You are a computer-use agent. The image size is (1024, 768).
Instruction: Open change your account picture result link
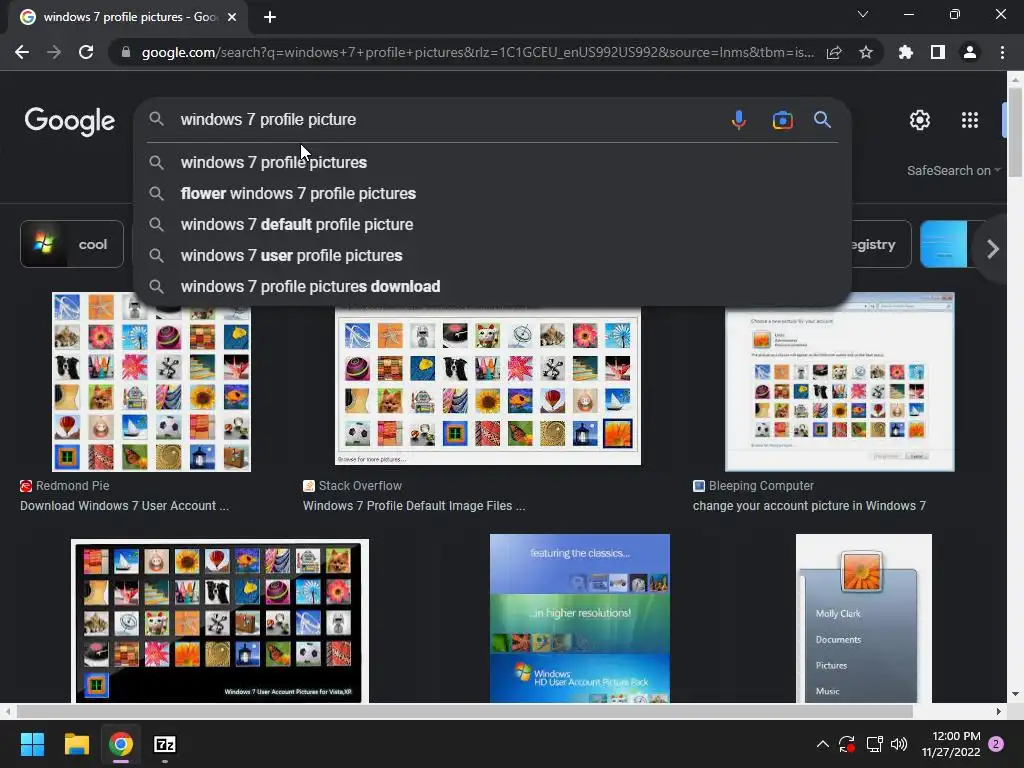coord(809,505)
